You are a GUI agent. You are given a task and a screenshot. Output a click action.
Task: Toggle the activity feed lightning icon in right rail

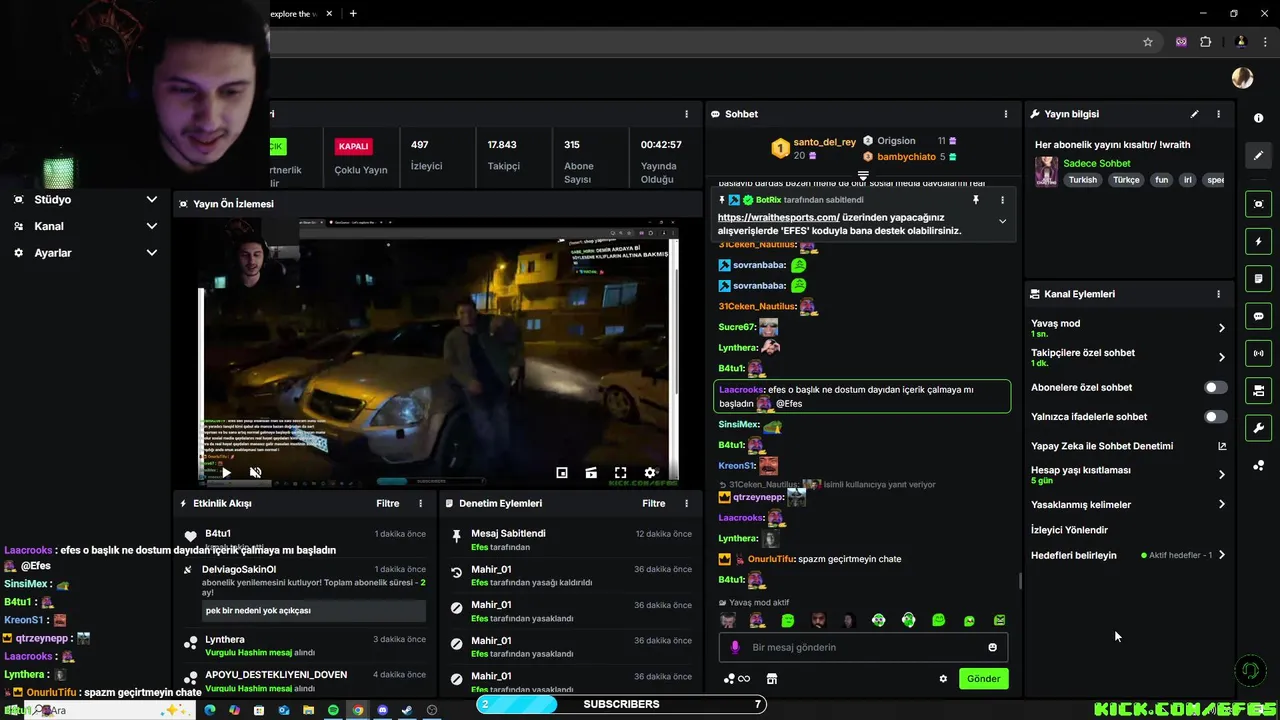point(1258,241)
